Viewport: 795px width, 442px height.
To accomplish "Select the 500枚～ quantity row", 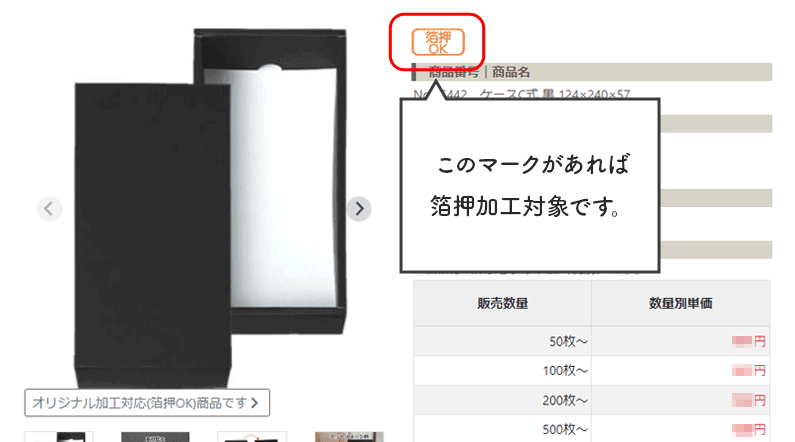I will (x=592, y=429).
